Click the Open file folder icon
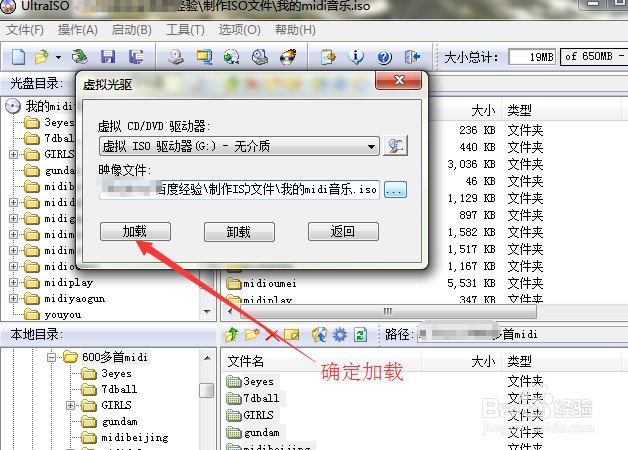Viewport: 628px width, 450px height. (41, 57)
